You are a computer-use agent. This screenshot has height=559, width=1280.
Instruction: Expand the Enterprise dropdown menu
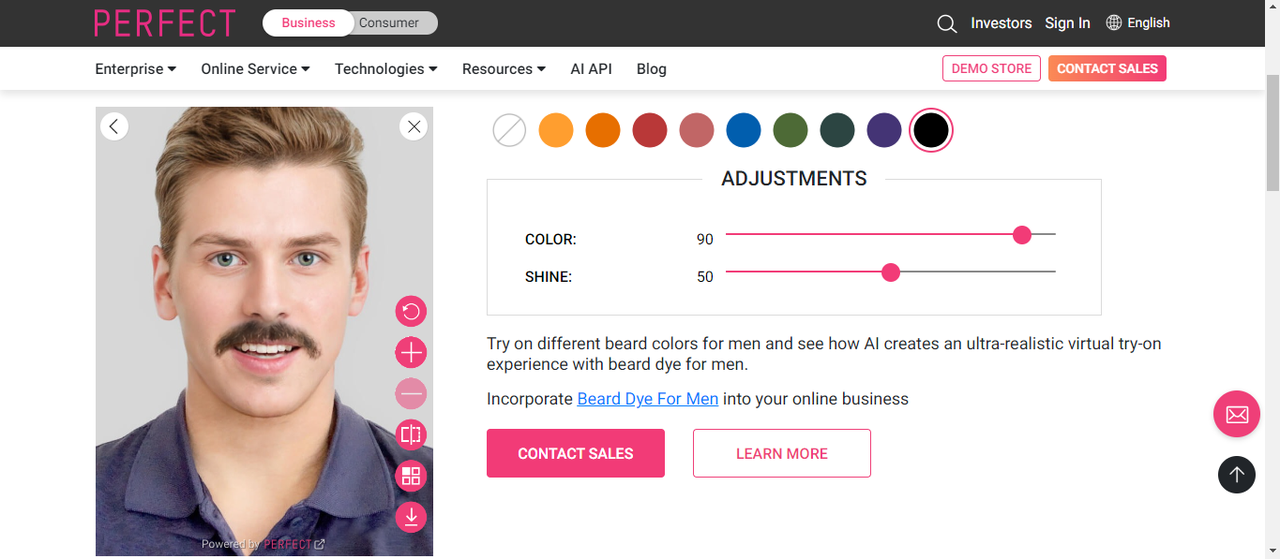pos(136,69)
